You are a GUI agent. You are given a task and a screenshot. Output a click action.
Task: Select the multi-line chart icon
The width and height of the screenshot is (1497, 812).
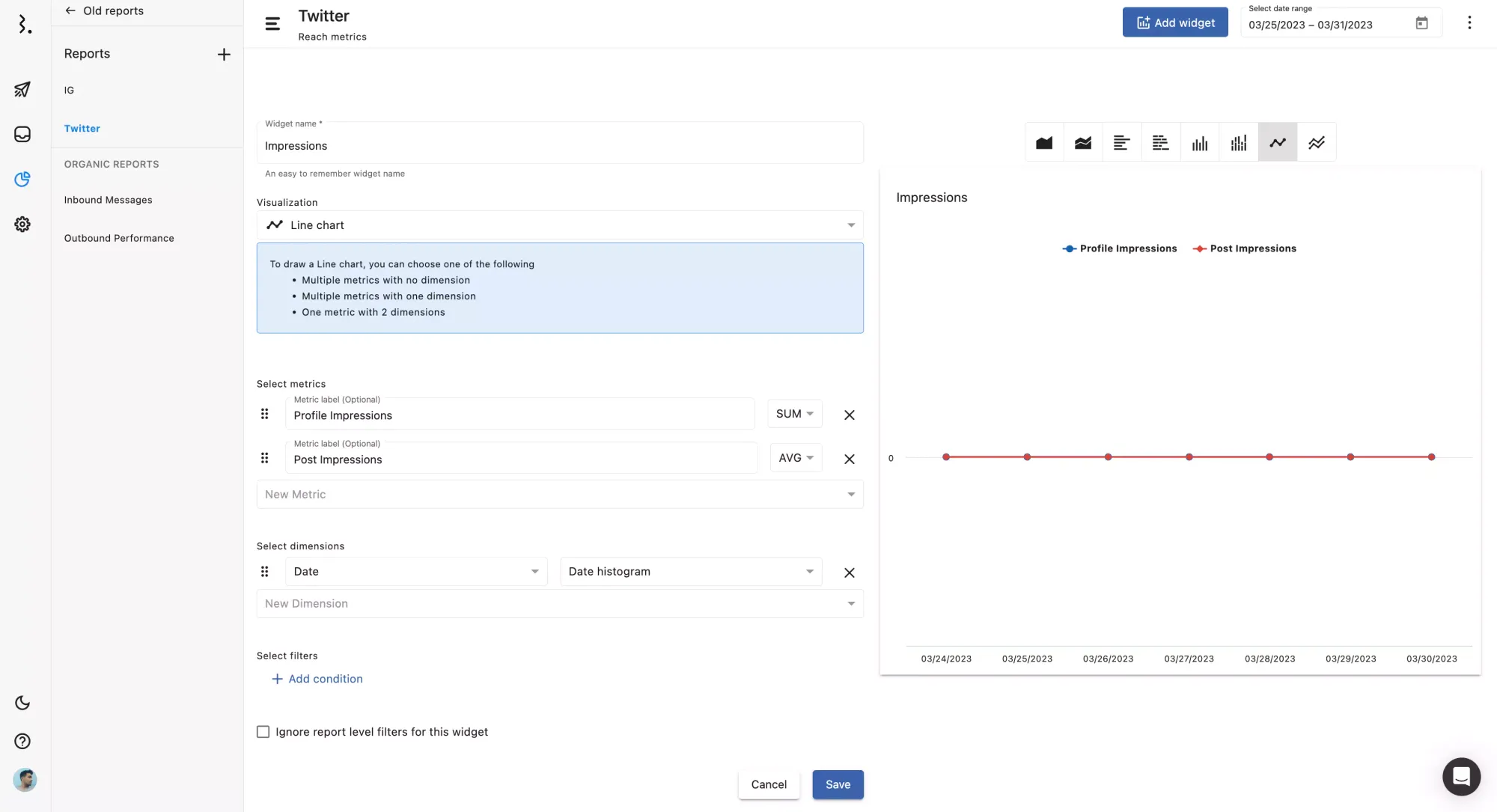point(1317,142)
